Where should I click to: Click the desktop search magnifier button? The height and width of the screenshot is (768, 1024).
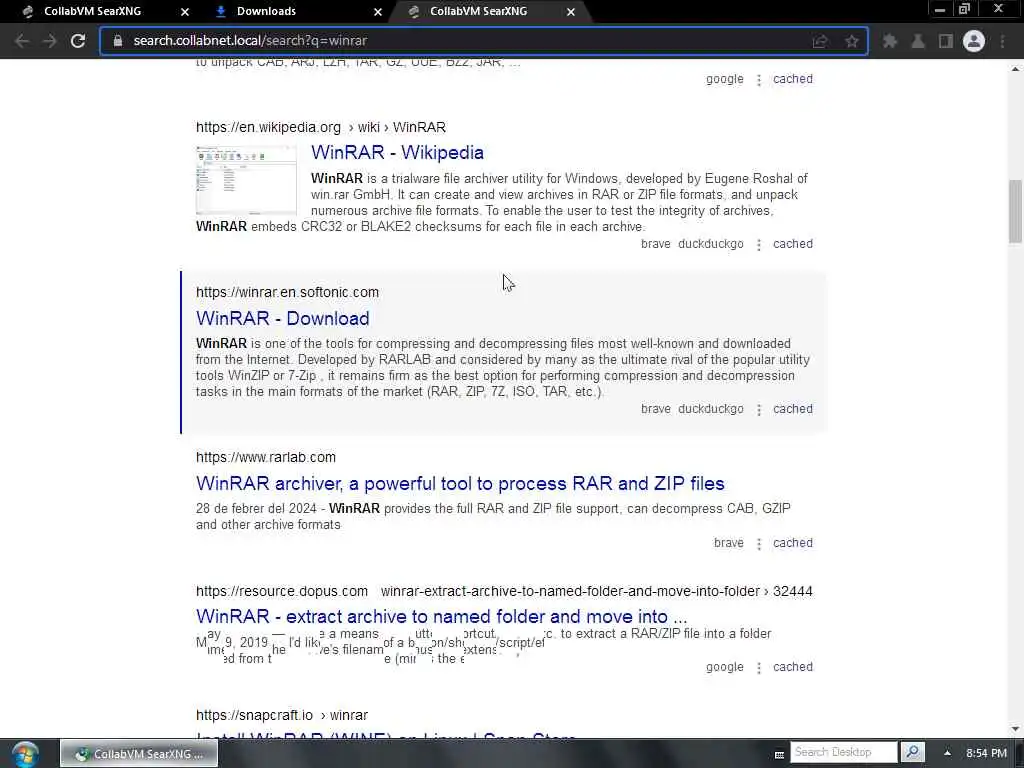912,752
